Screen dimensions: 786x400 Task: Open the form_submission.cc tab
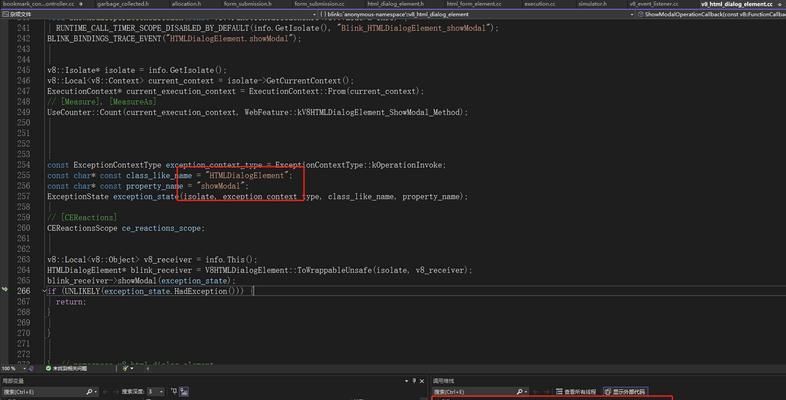319,4
